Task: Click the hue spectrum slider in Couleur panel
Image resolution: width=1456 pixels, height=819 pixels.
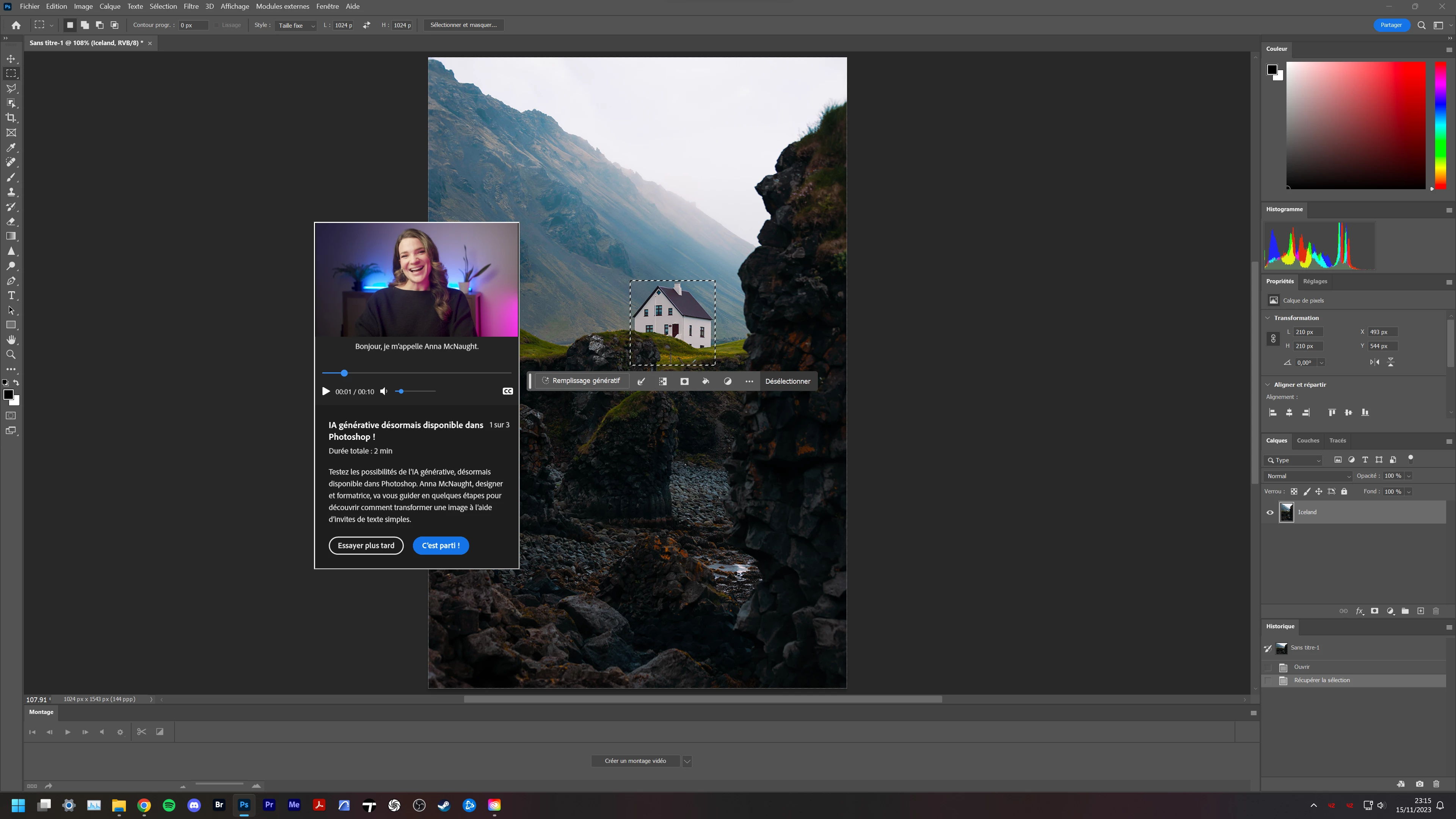Action: [1440, 126]
